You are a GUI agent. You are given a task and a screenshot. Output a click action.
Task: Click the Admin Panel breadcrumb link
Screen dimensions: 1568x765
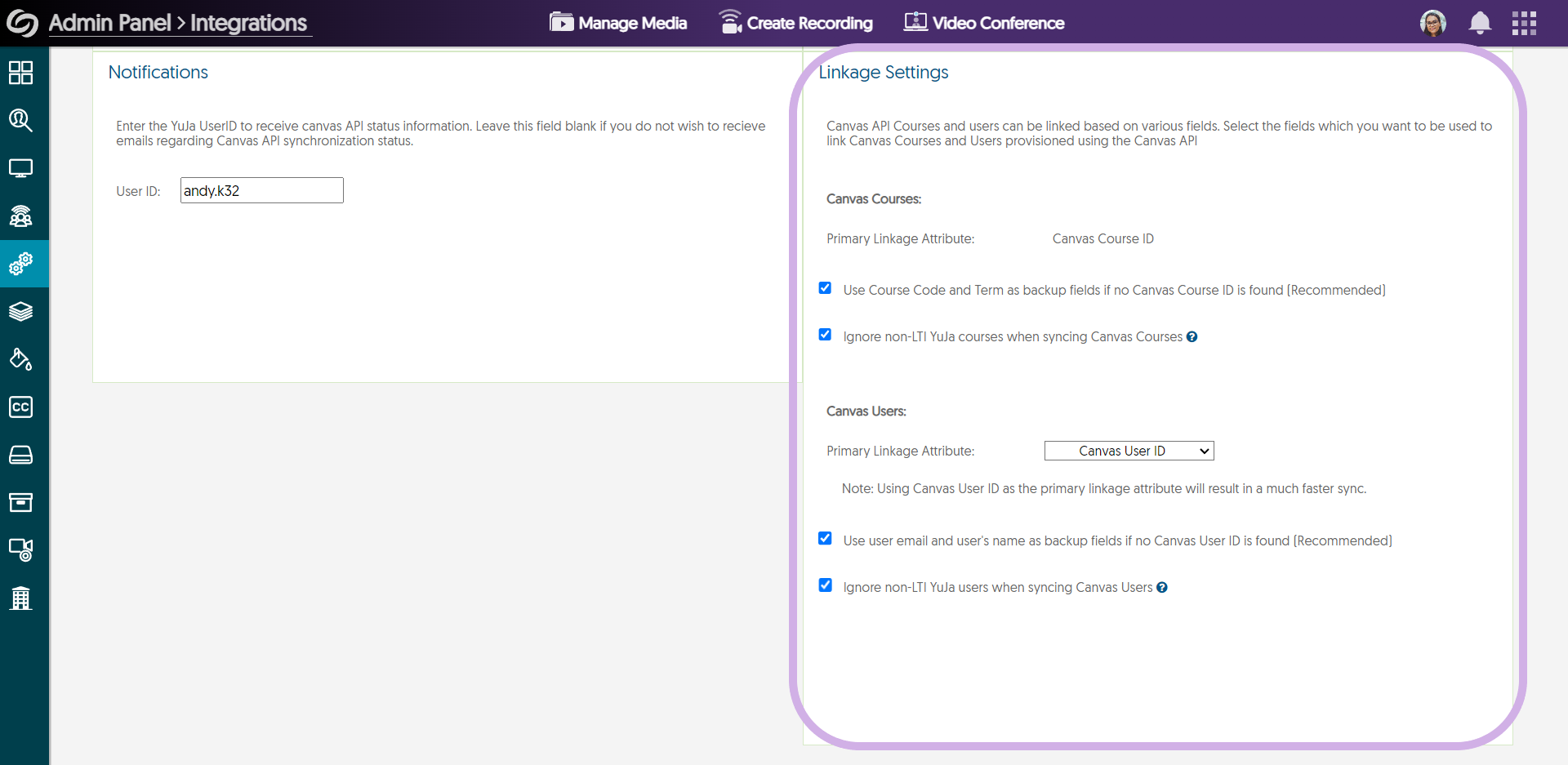pos(110,23)
